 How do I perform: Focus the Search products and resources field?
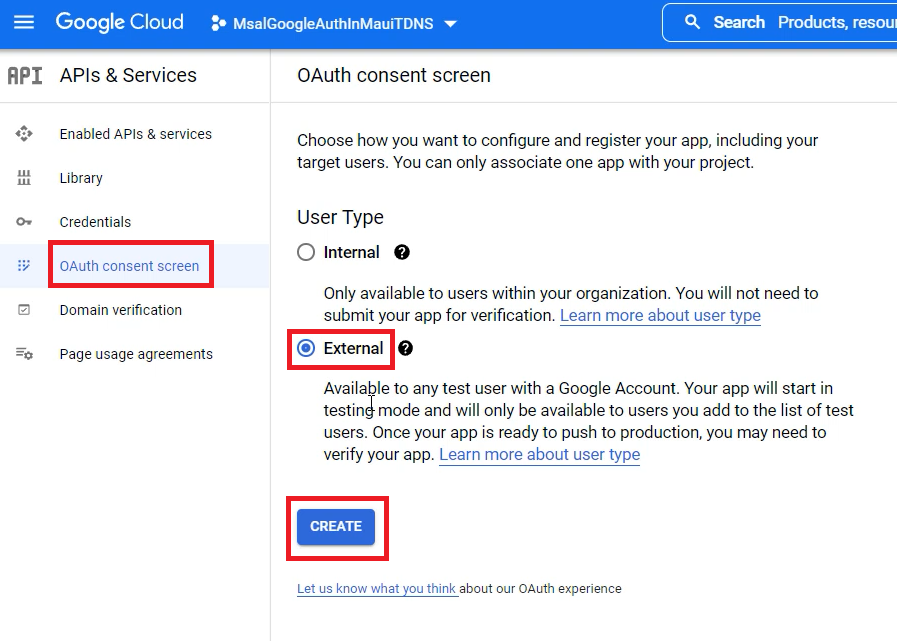pyautogui.click(x=780, y=22)
